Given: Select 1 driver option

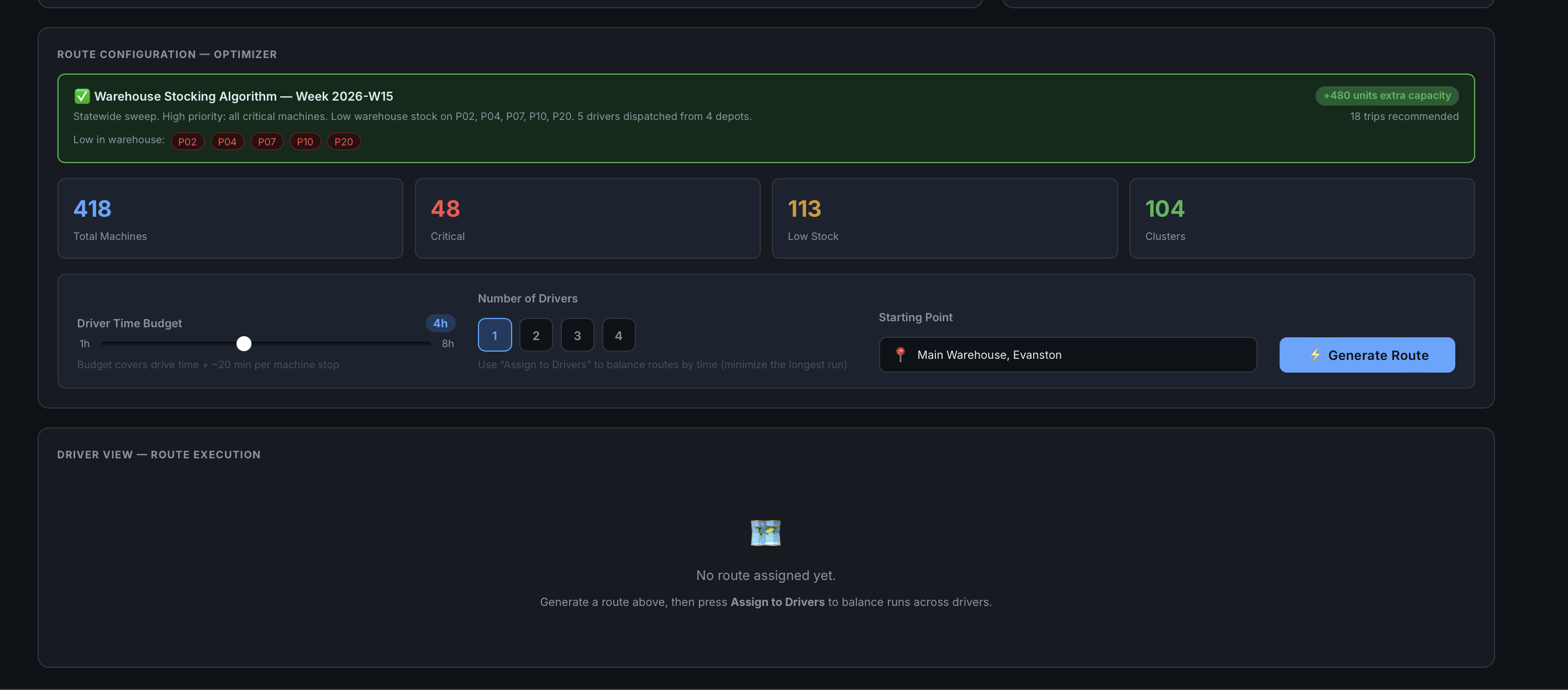Looking at the screenshot, I should click(494, 335).
